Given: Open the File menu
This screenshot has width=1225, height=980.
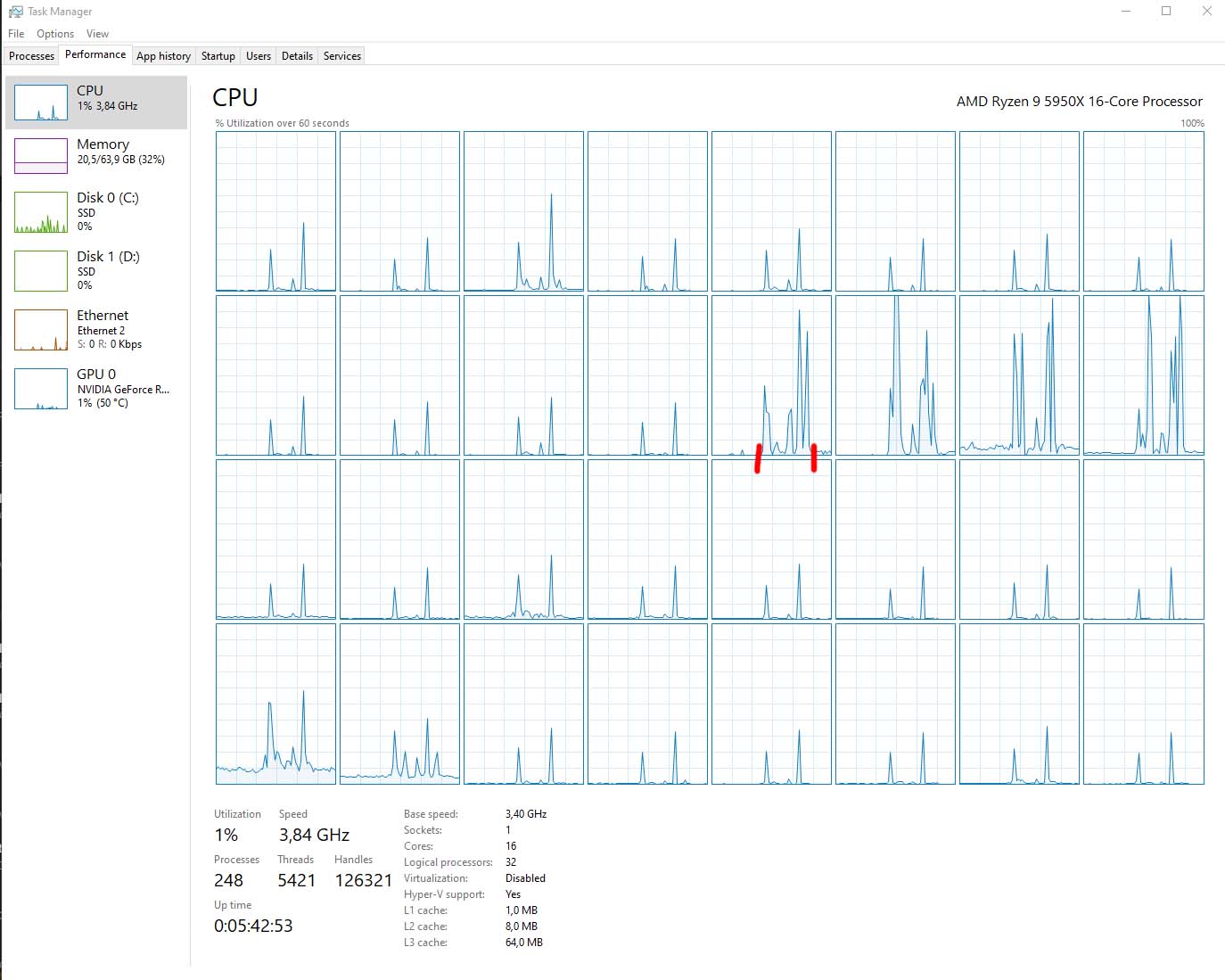Looking at the screenshot, I should click(15, 33).
